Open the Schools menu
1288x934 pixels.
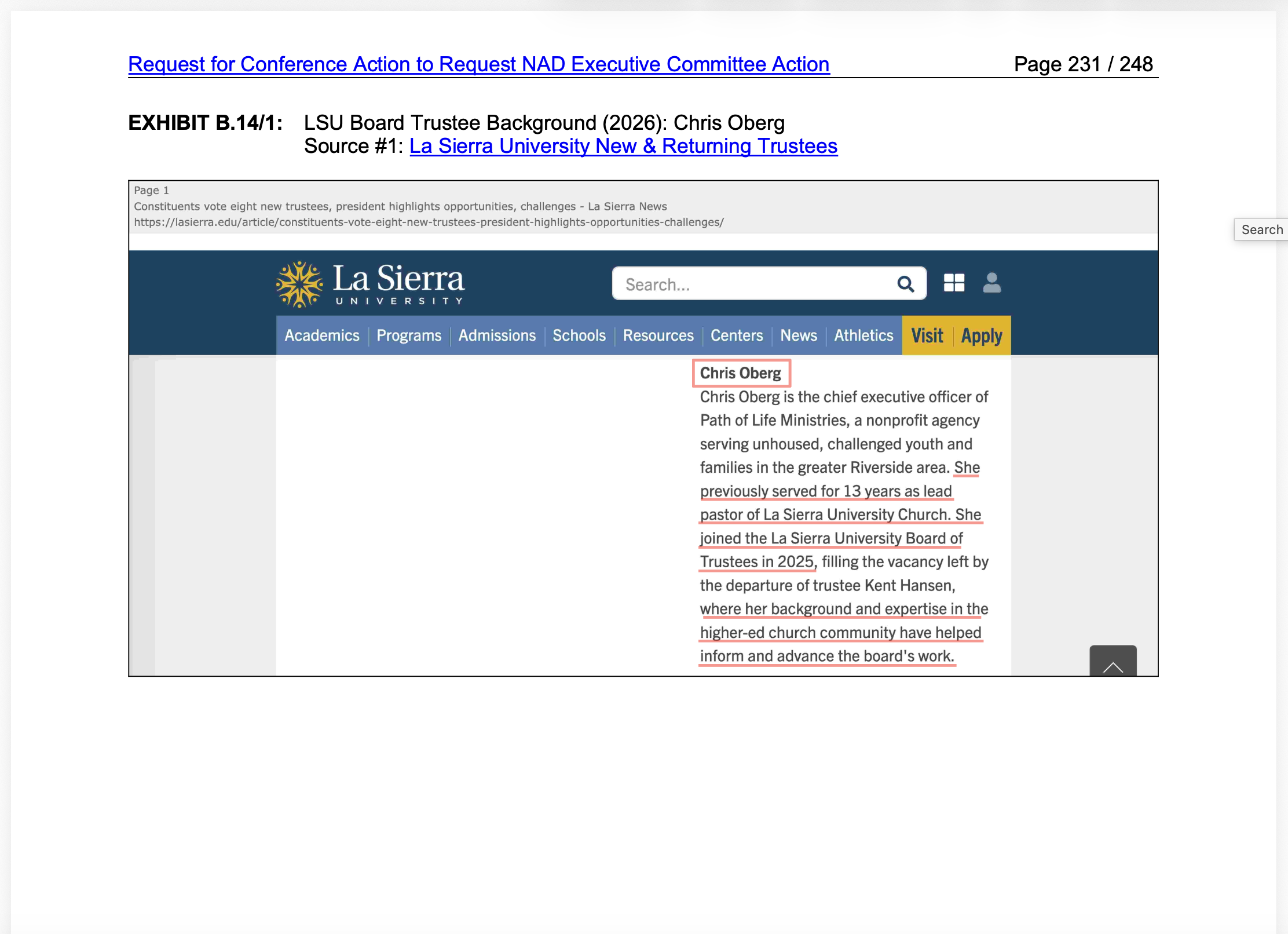(x=579, y=335)
